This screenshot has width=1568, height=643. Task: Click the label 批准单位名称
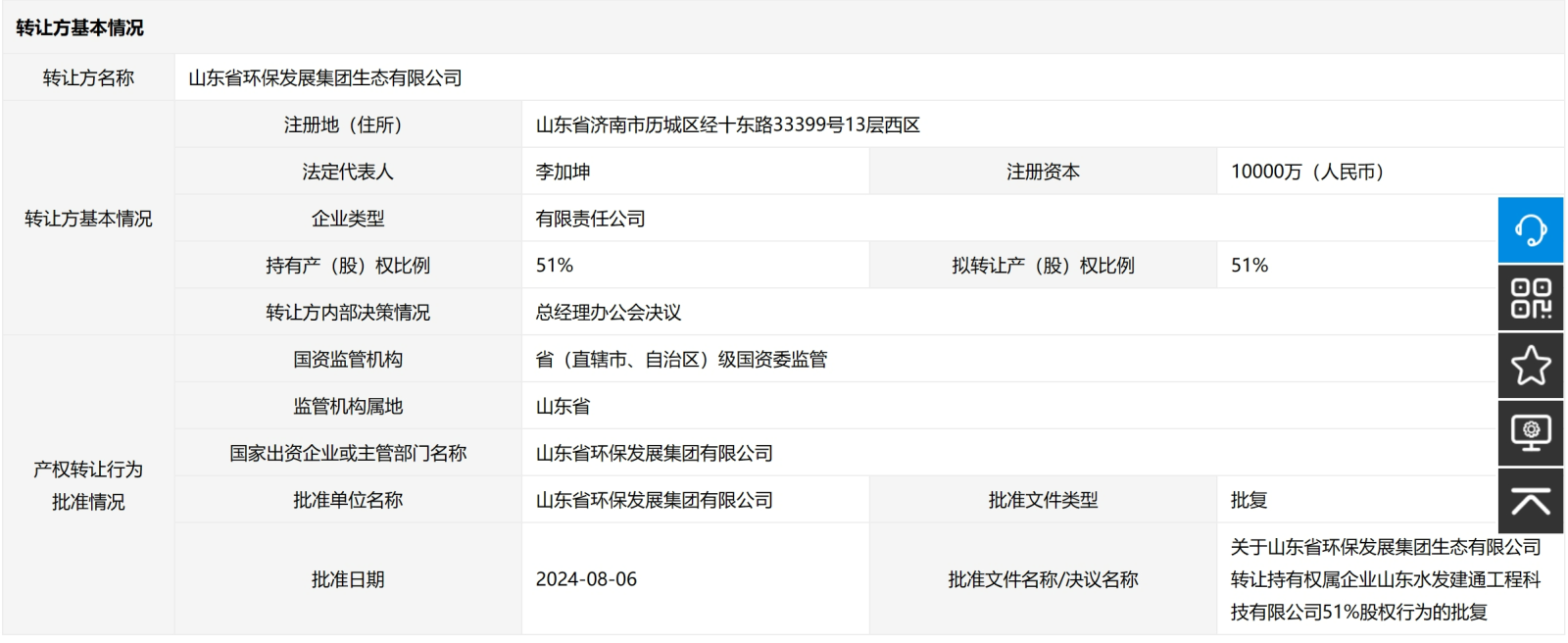[x=348, y=501]
